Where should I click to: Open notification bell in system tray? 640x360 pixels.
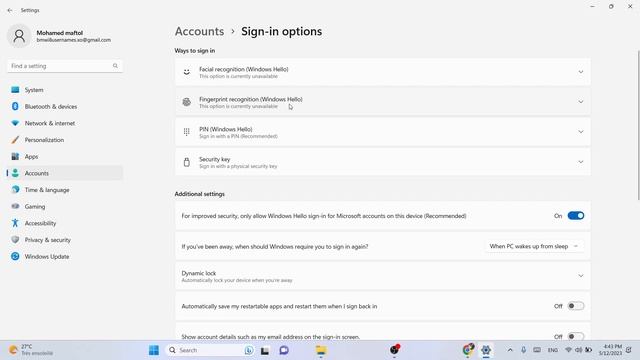point(629,350)
